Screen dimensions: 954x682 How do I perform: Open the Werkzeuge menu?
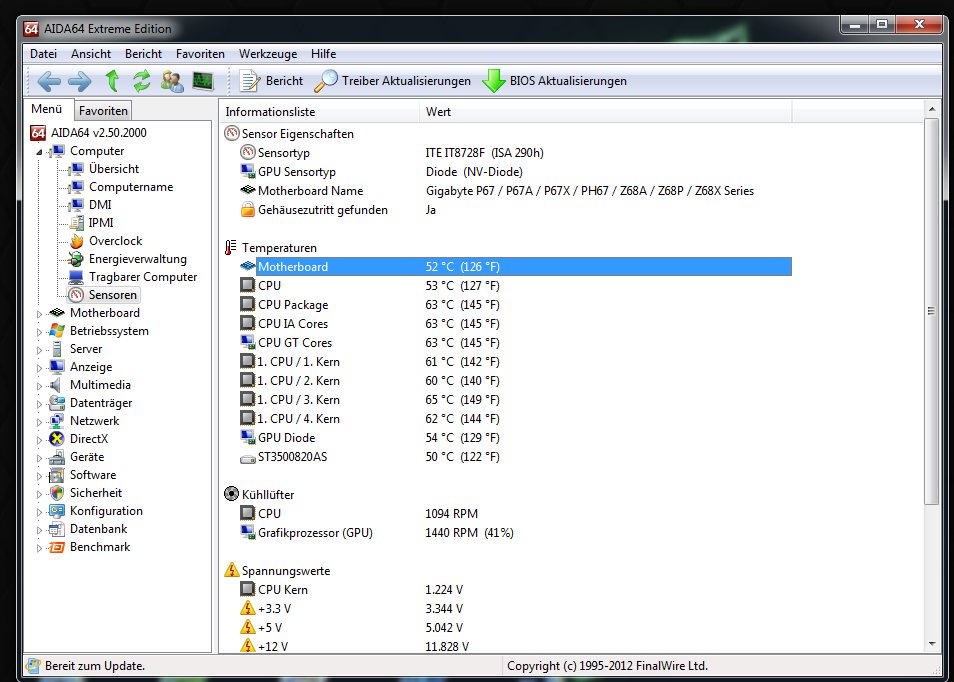[x=268, y=54]
